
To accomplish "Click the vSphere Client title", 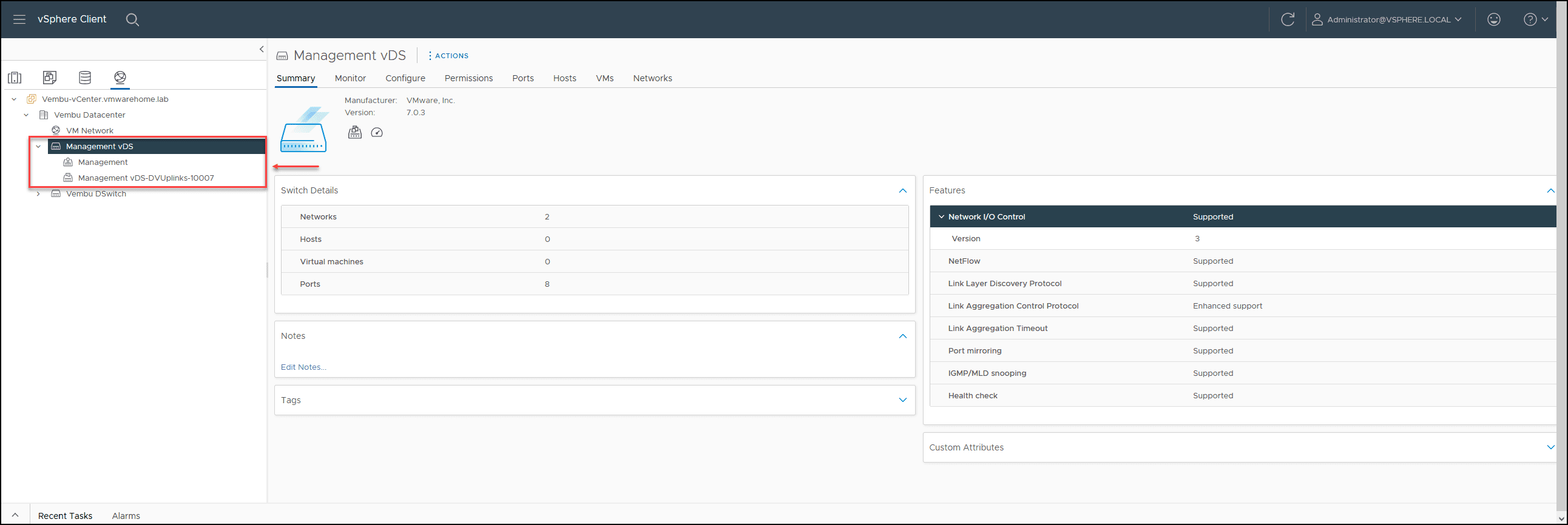I will 72,19.
